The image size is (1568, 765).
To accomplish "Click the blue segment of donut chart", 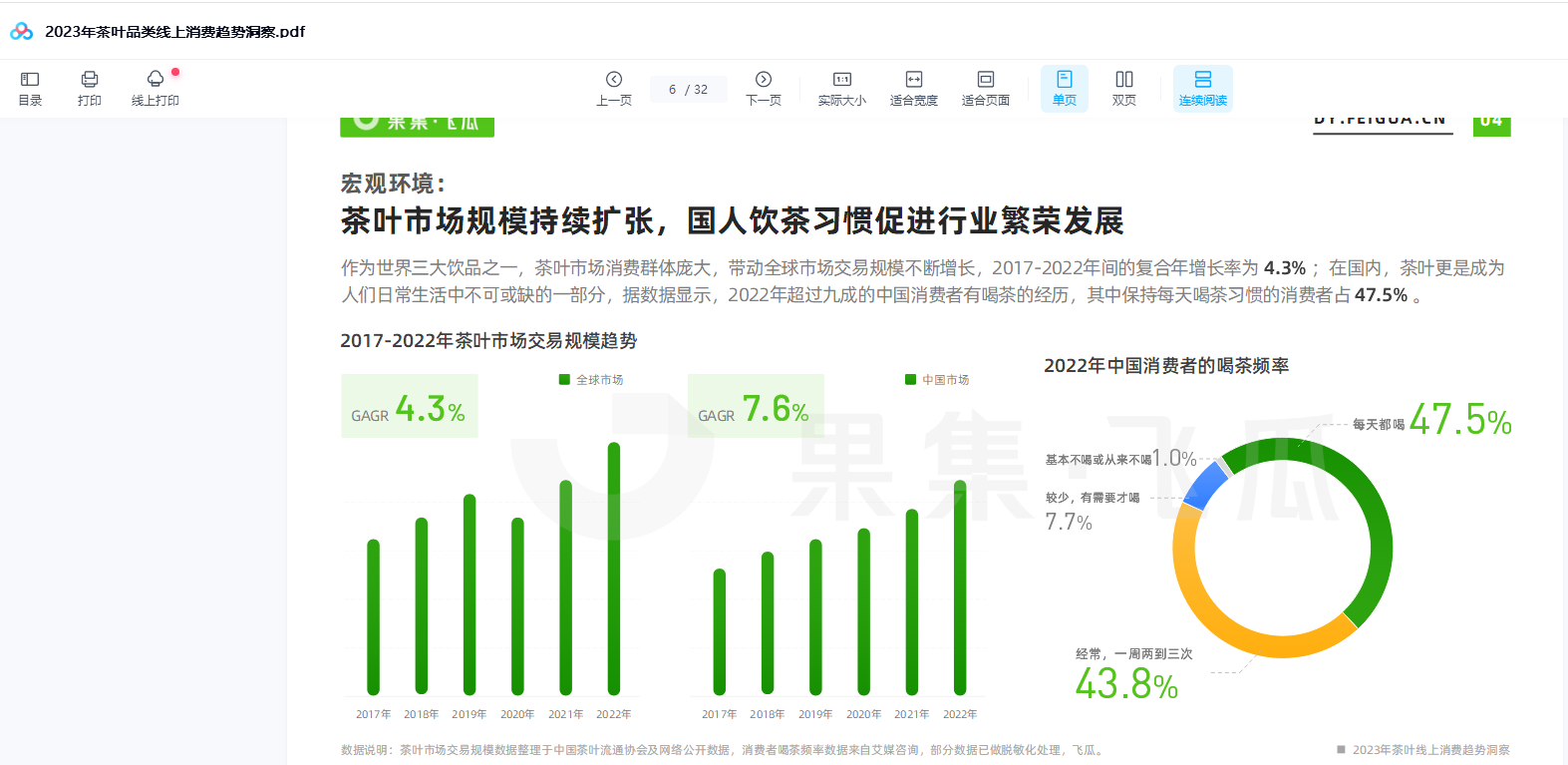I will click(1205, 485).
